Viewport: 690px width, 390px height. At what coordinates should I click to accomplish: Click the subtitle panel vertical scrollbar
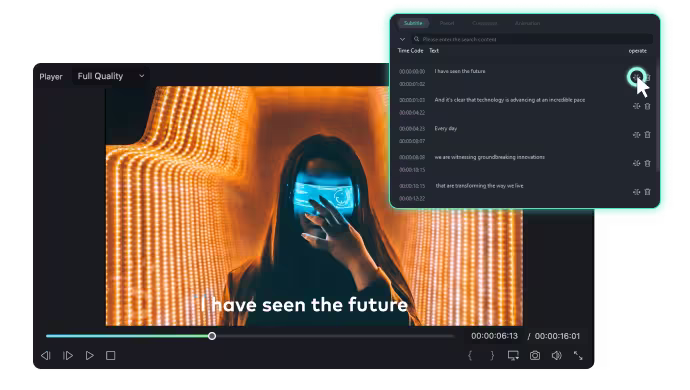tap(657, 114)
